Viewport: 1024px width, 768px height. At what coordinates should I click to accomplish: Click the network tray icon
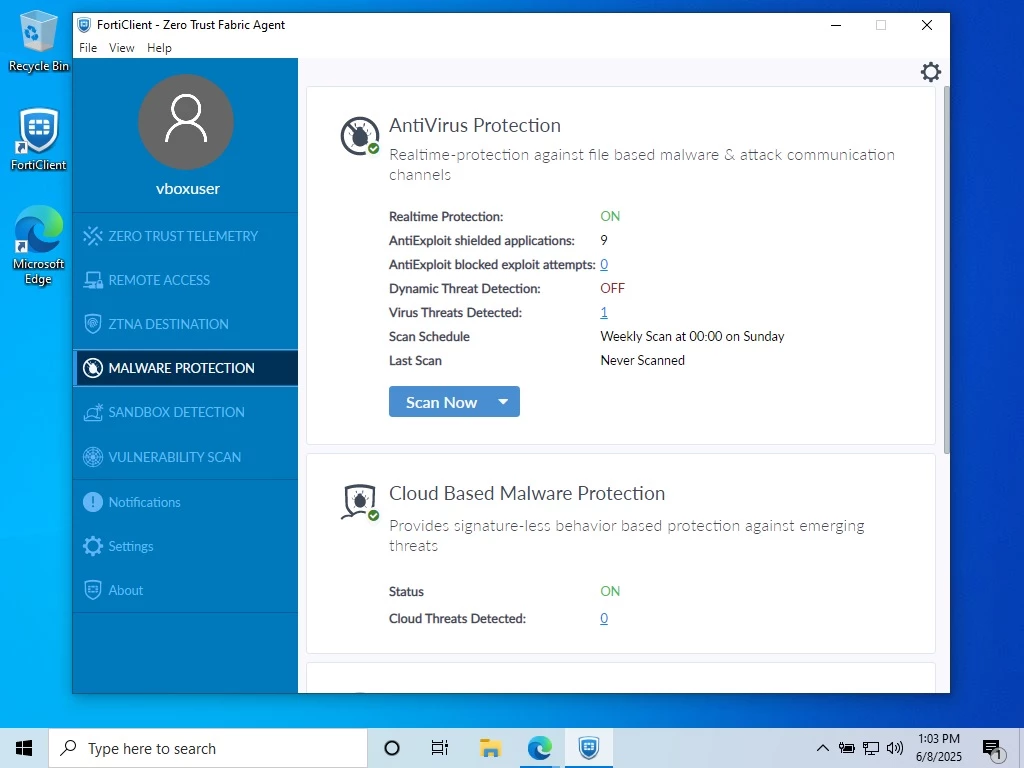coord(871,748)
